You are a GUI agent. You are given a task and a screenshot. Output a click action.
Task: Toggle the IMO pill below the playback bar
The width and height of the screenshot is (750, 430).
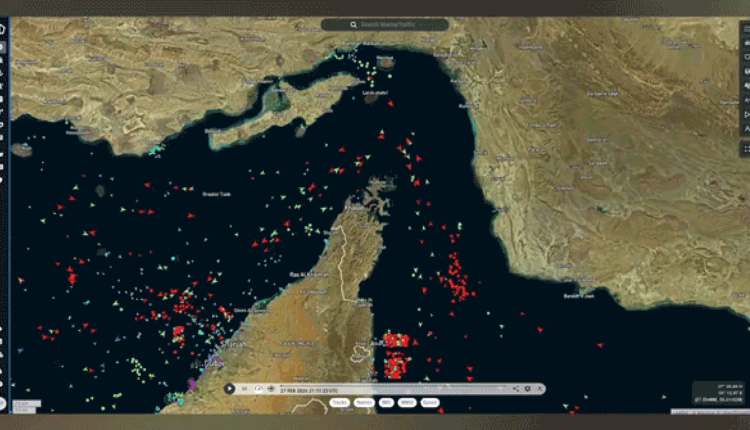(386, 403)
